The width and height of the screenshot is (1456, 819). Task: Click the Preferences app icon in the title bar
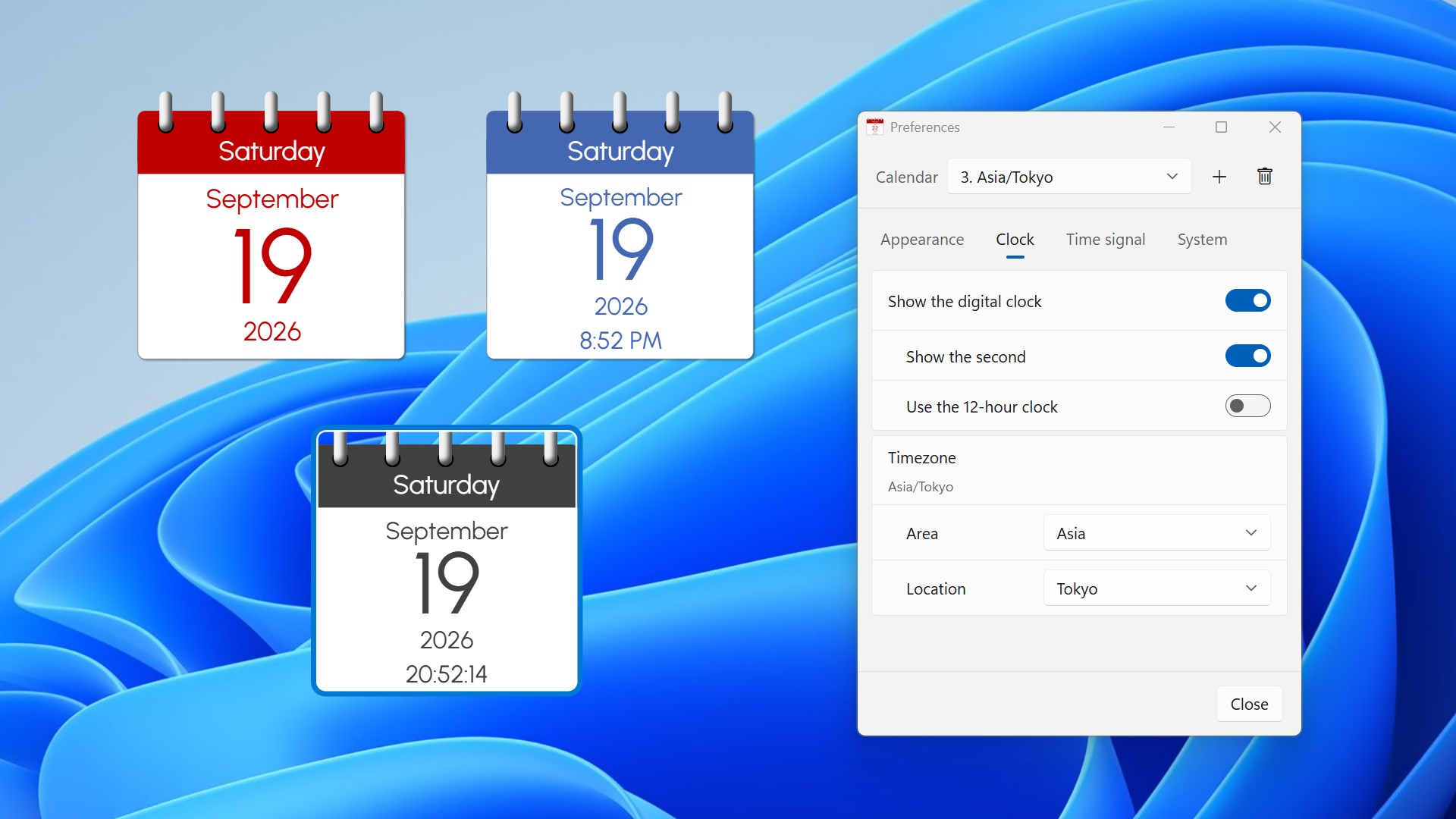[874, 127]
